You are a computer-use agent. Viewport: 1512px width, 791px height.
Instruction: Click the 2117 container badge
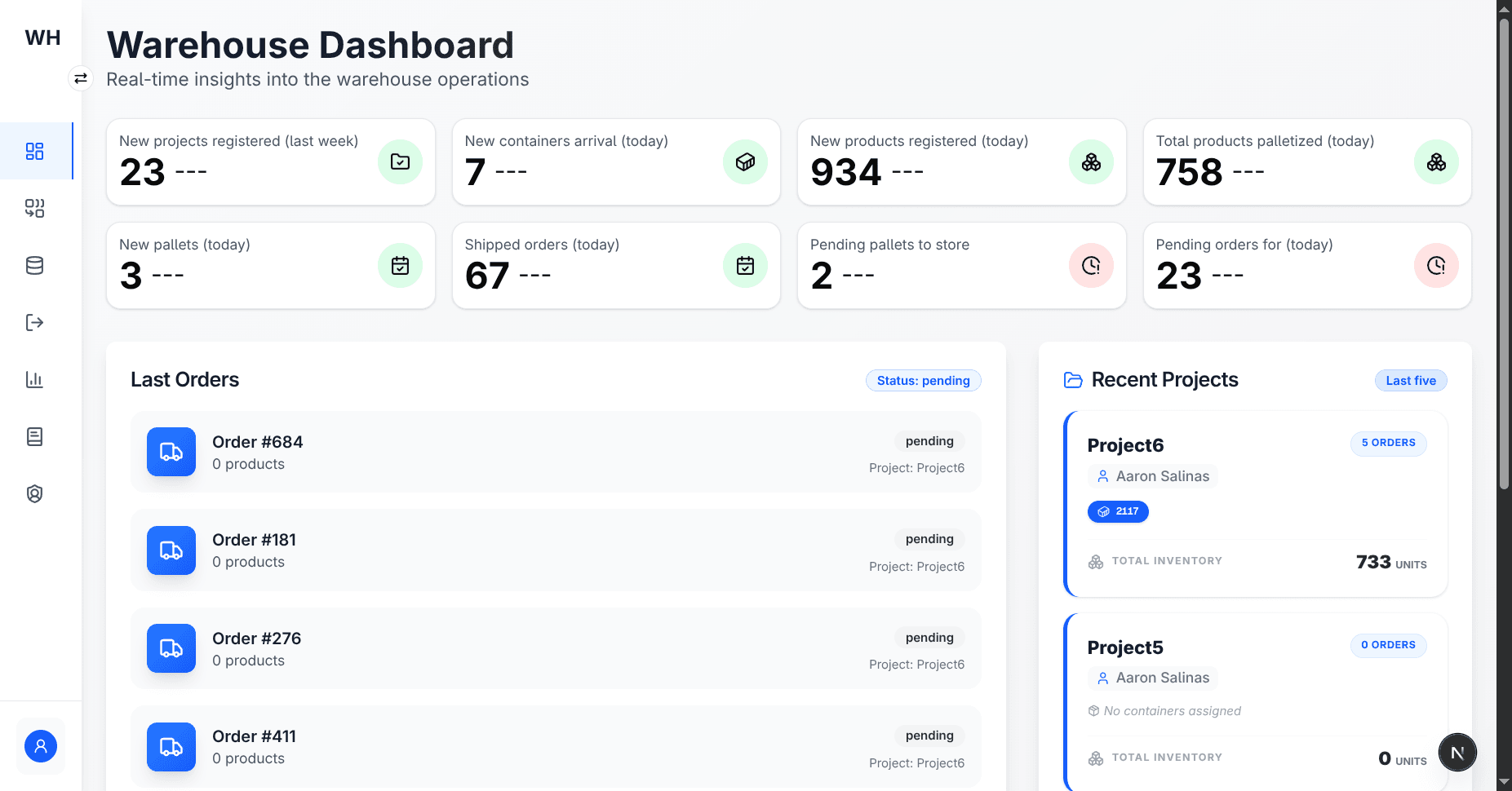point(1118,511)
